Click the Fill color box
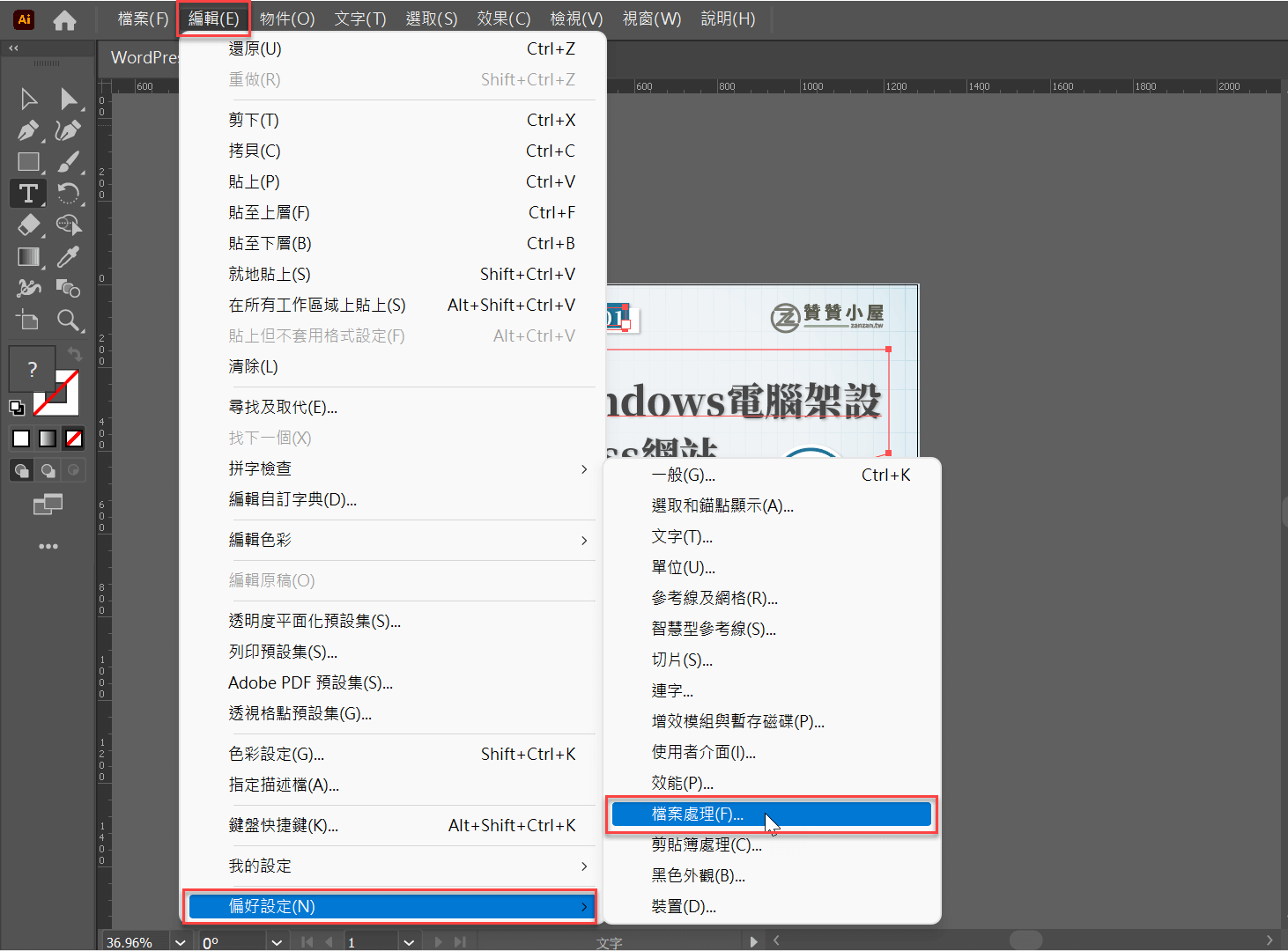The width and height of the screenshot is (1288, 951). point(32,369)
